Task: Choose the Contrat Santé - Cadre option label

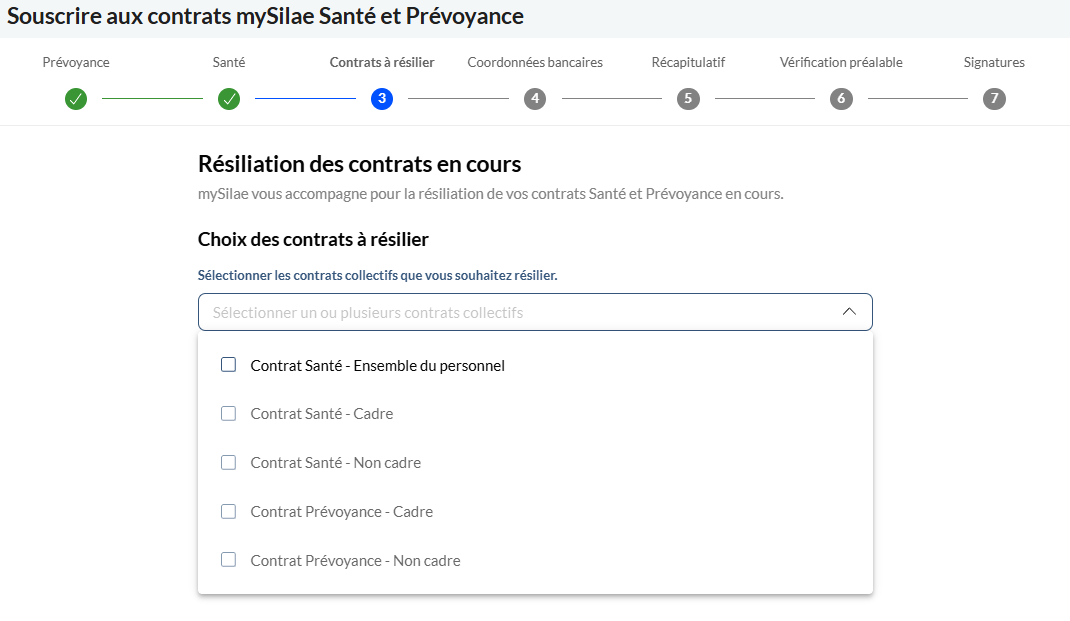Action: coord(321,414)
